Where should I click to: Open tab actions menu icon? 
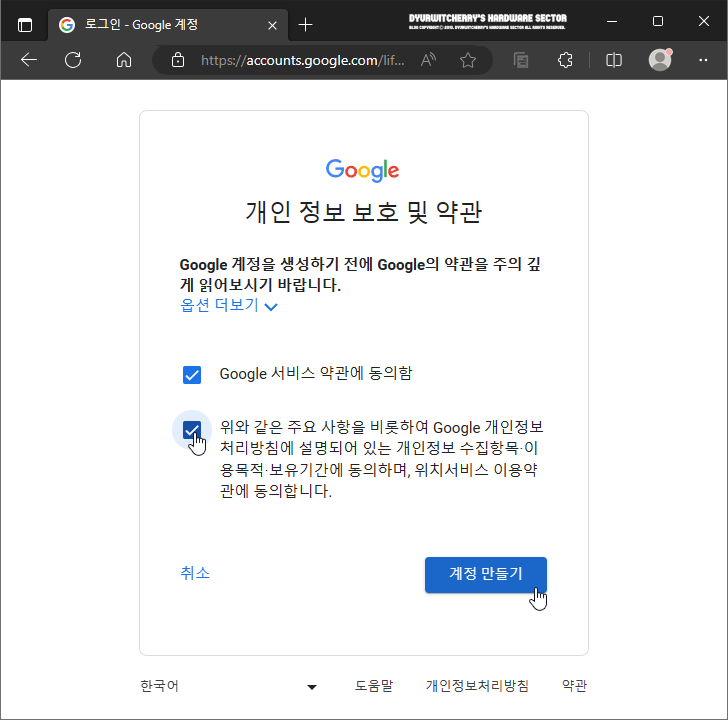(x=25, y=25)
